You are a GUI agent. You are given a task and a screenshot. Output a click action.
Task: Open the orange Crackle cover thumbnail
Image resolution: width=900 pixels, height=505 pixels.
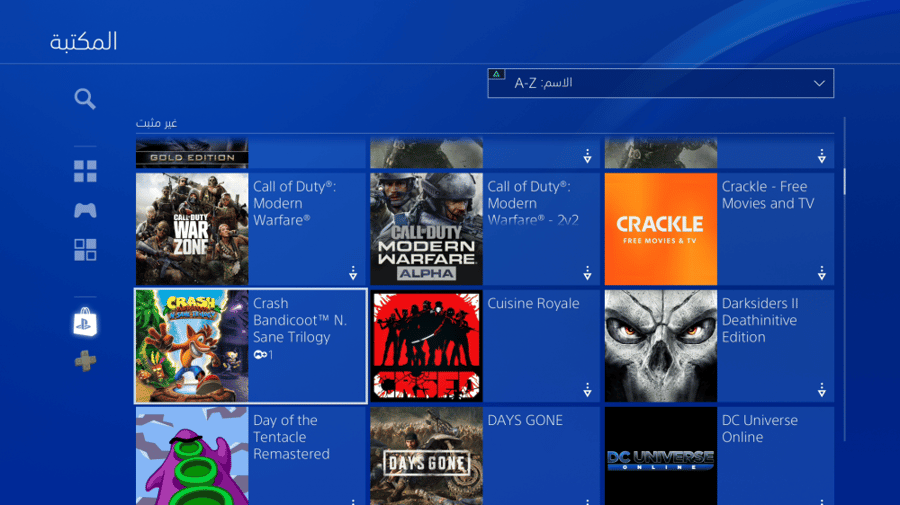click(661, 229)
